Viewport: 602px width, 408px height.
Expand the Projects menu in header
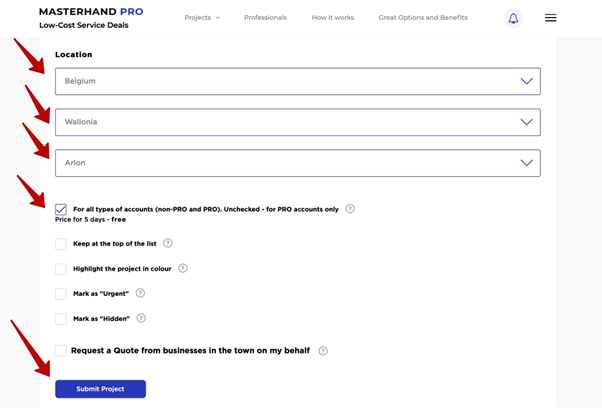coord(202,18)
